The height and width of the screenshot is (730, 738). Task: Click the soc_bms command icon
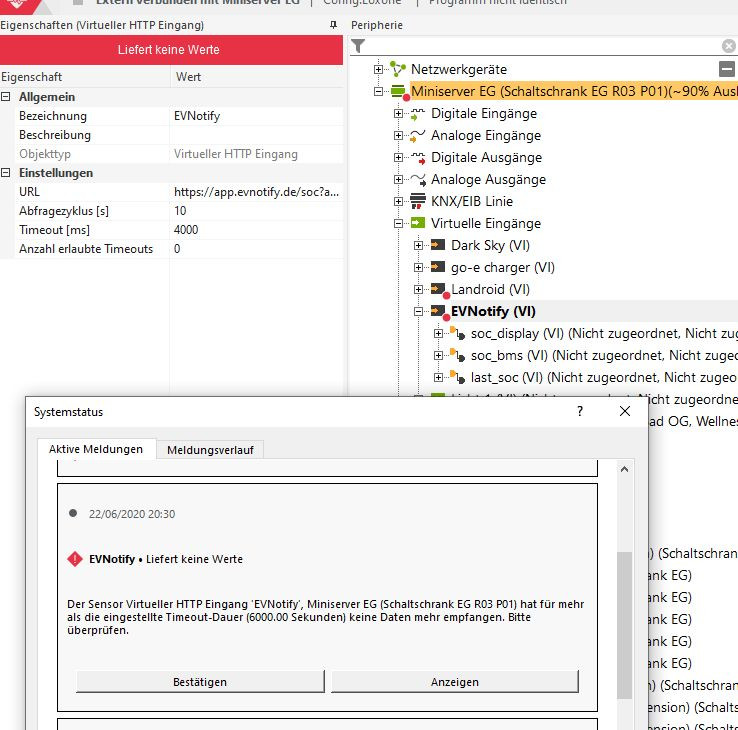tap(457, 355)
